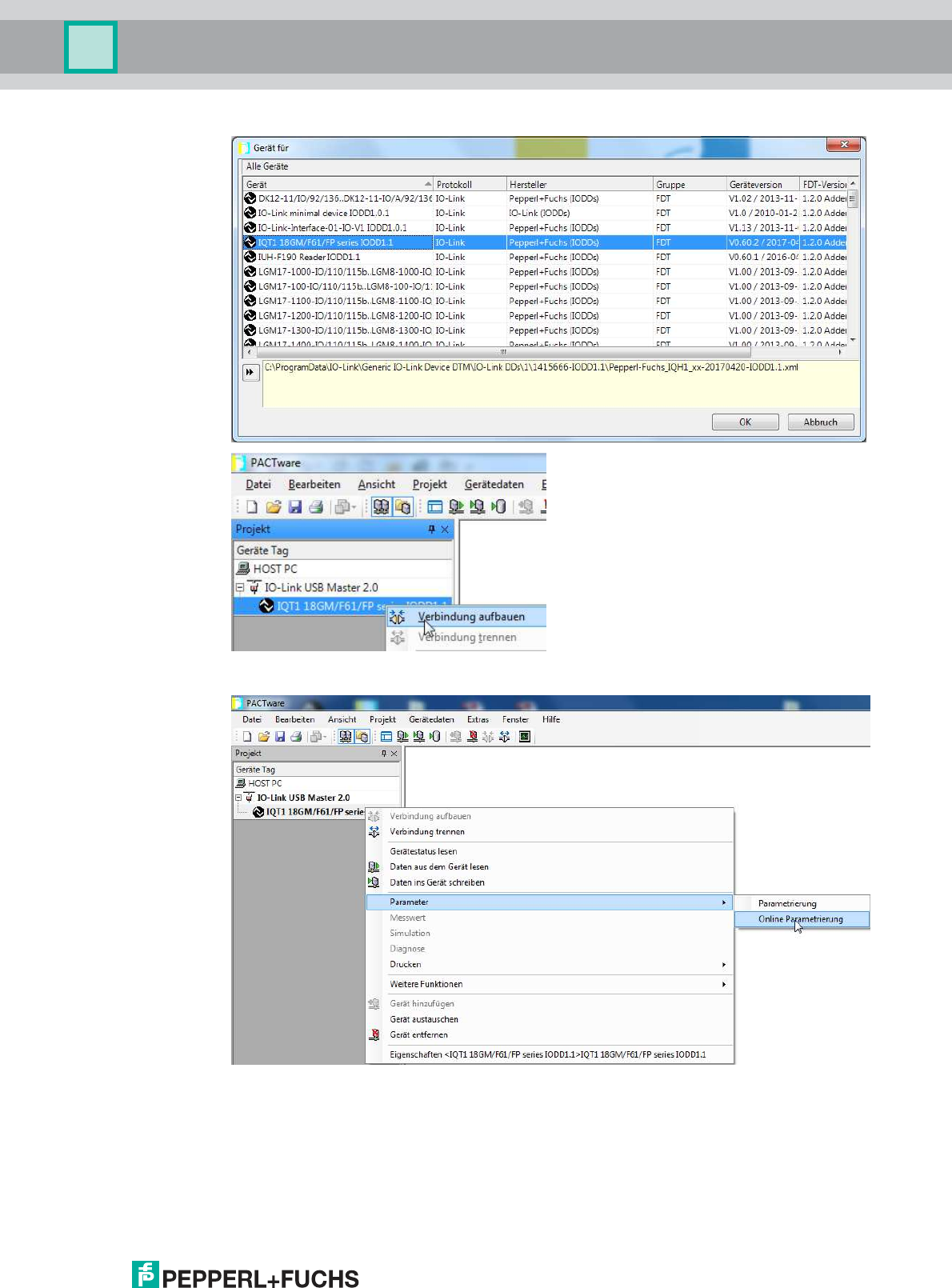Viewport: 952px width, 1288px height.
Task: Click the icon next to Daten ins Gerät schreiben
Action: tap(374, 882)
